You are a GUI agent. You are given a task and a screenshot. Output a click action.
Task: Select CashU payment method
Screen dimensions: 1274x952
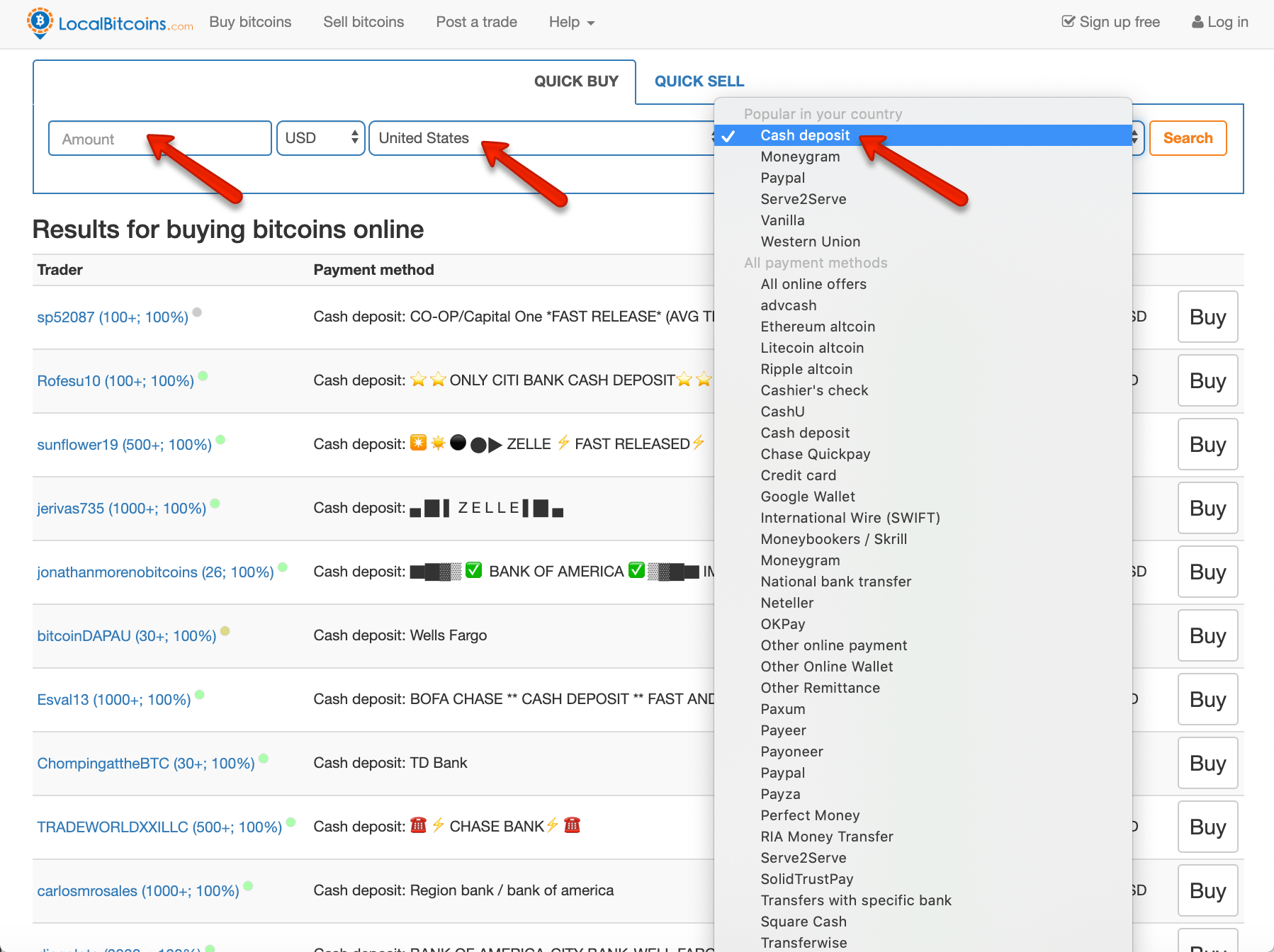pyautogui.click(x=923, y=412)
